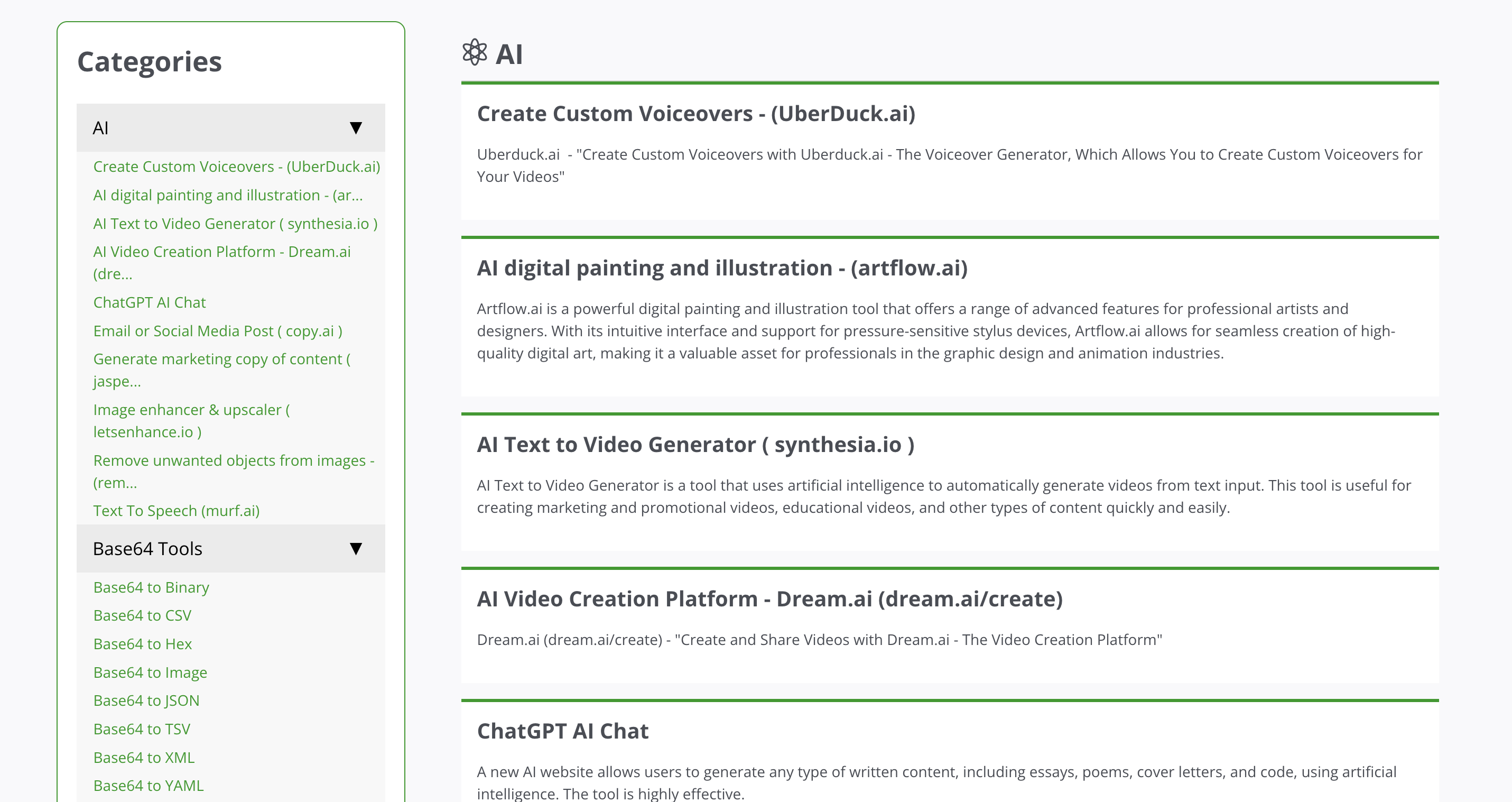Open Base64 to Binary tool link
Image resolution: width=1512 pixels, height=802 pixels.
click(151, 587)
